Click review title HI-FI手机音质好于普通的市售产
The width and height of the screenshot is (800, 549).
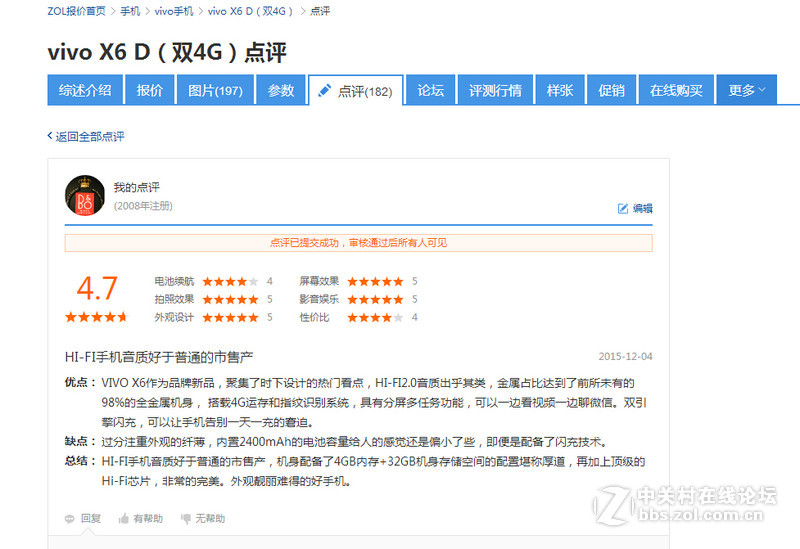159,357
